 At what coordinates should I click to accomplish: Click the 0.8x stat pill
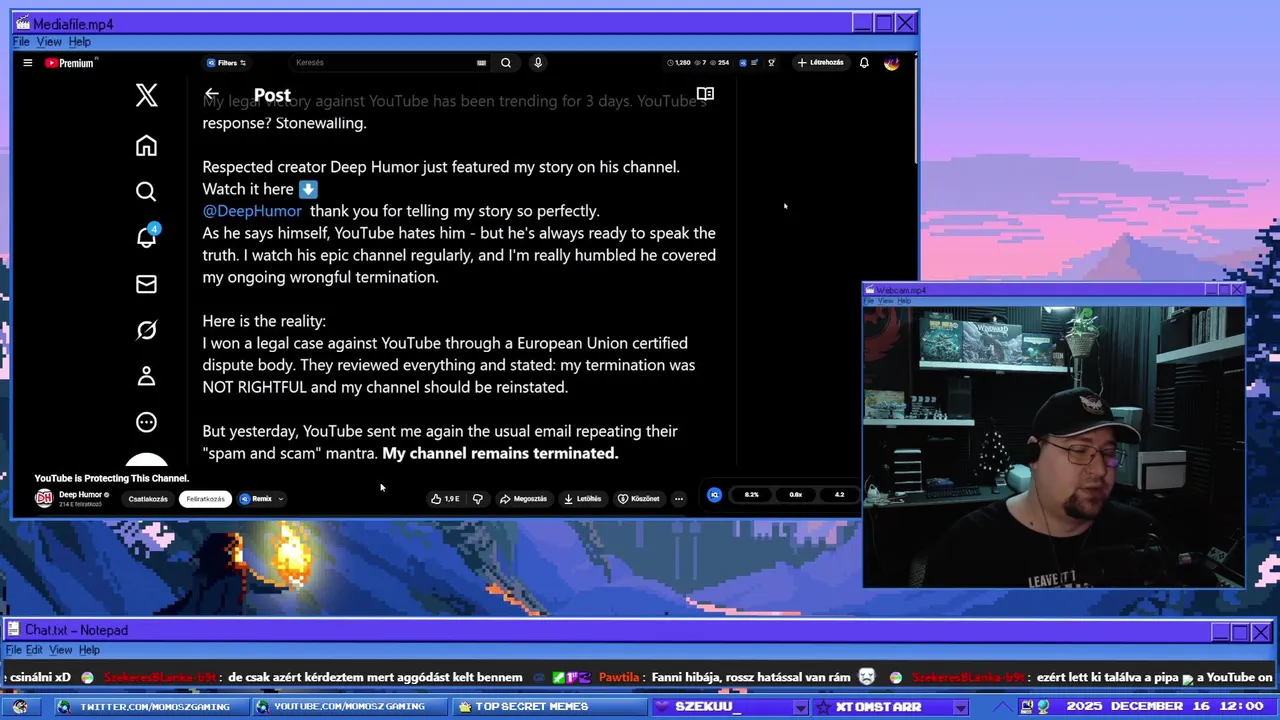(x=796, y=494)
